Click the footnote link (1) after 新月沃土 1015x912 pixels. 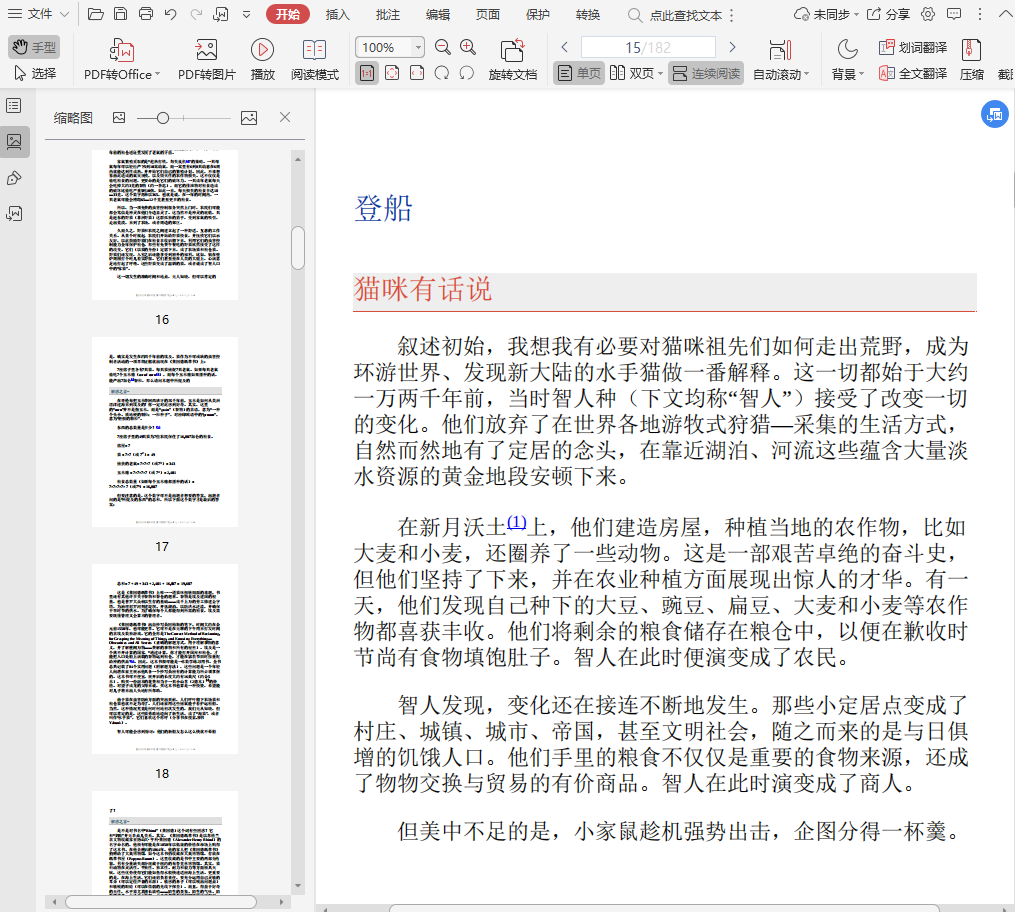pos(517,522)
